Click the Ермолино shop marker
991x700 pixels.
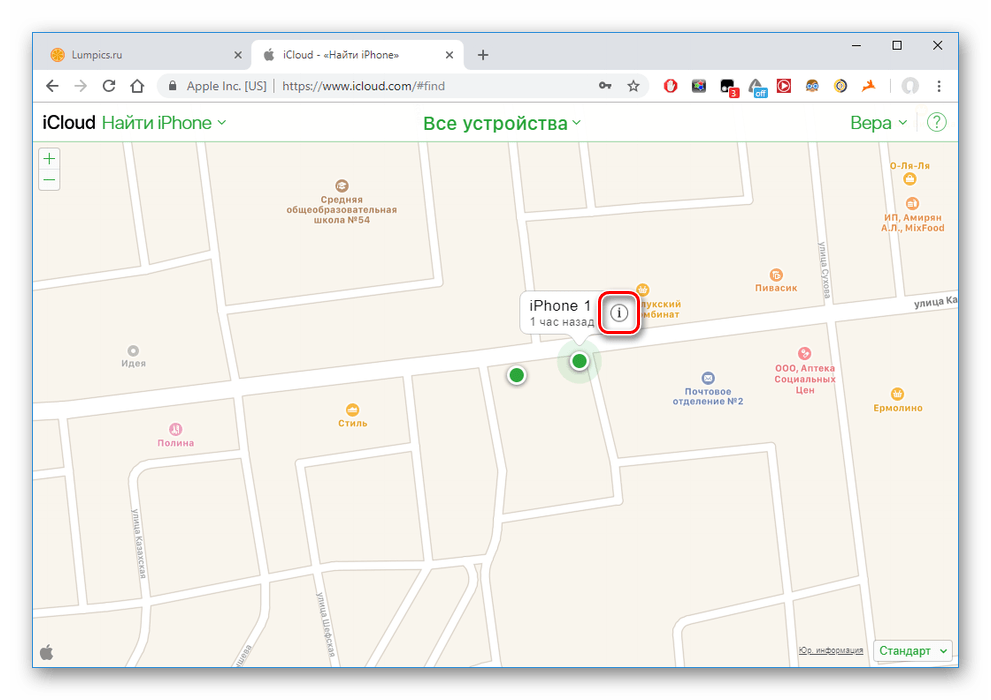(x=897, y=394)
